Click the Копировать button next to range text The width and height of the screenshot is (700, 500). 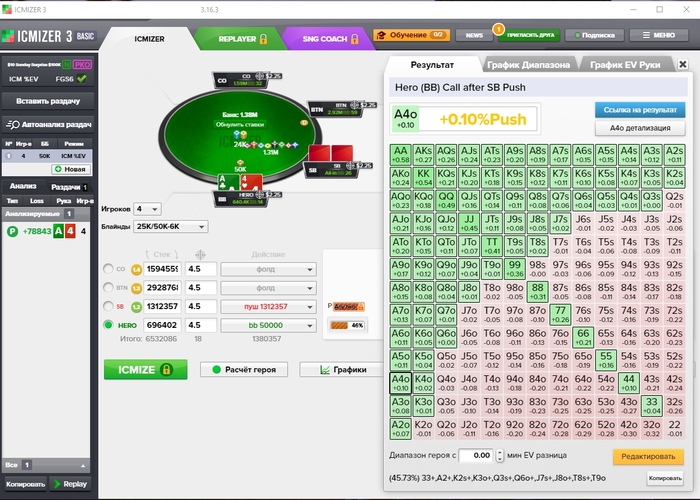point(665,478)
